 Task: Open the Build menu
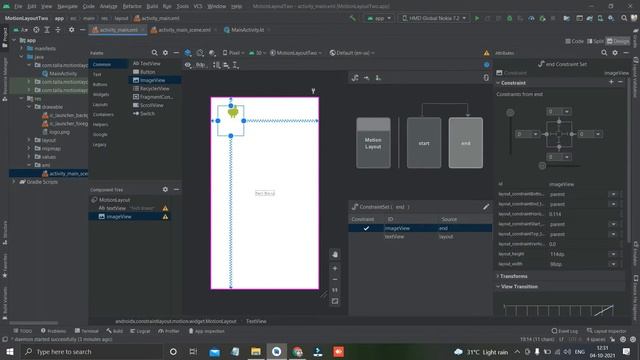tap(152, 6)
